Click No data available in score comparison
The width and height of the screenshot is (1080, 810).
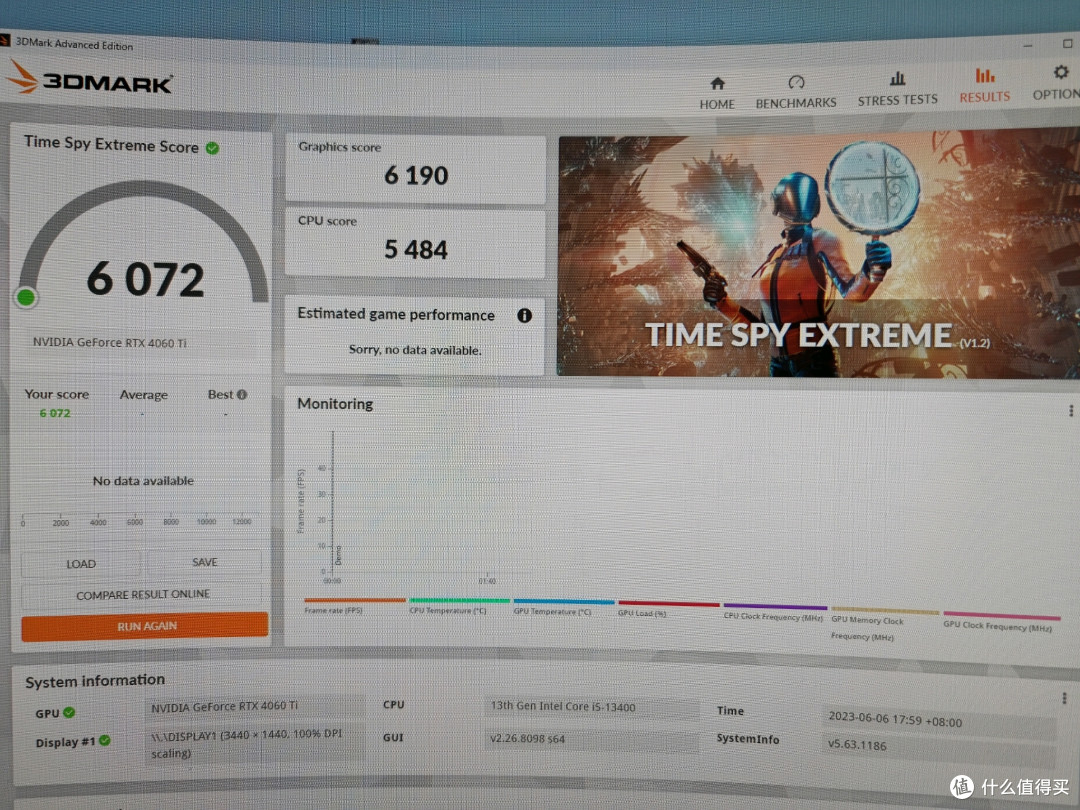(143, 481)
